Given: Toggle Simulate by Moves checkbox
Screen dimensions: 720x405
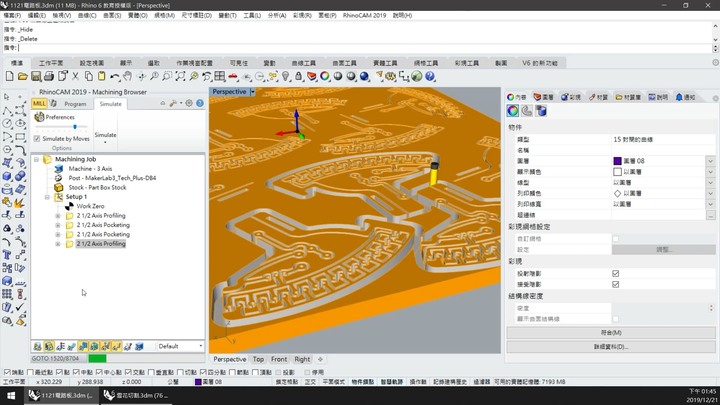Looking at the screenshot, I should [37, 138].
